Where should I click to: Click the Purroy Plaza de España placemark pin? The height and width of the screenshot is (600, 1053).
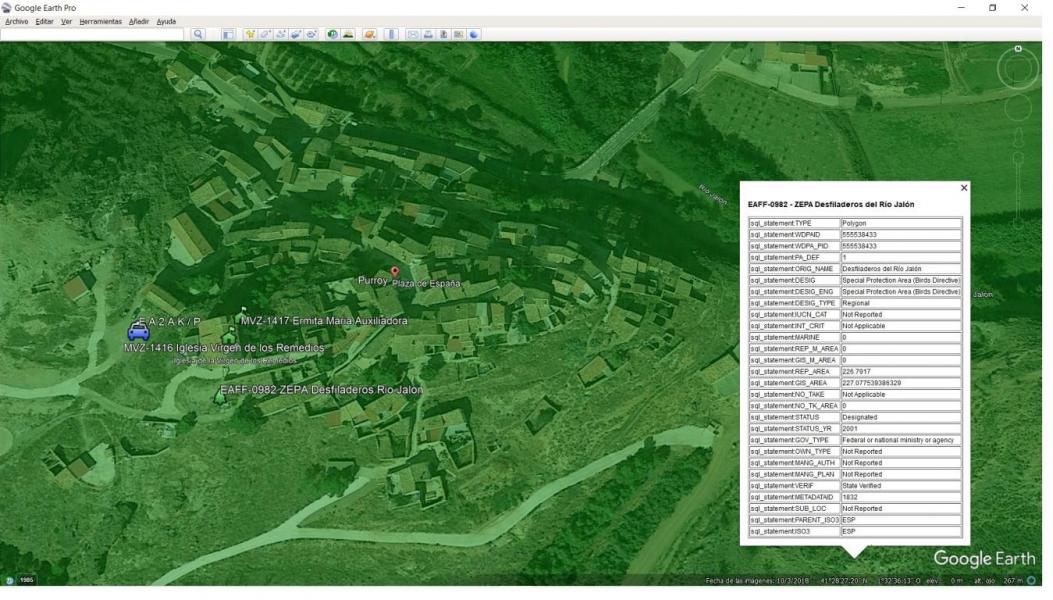(x=395, y=271)
